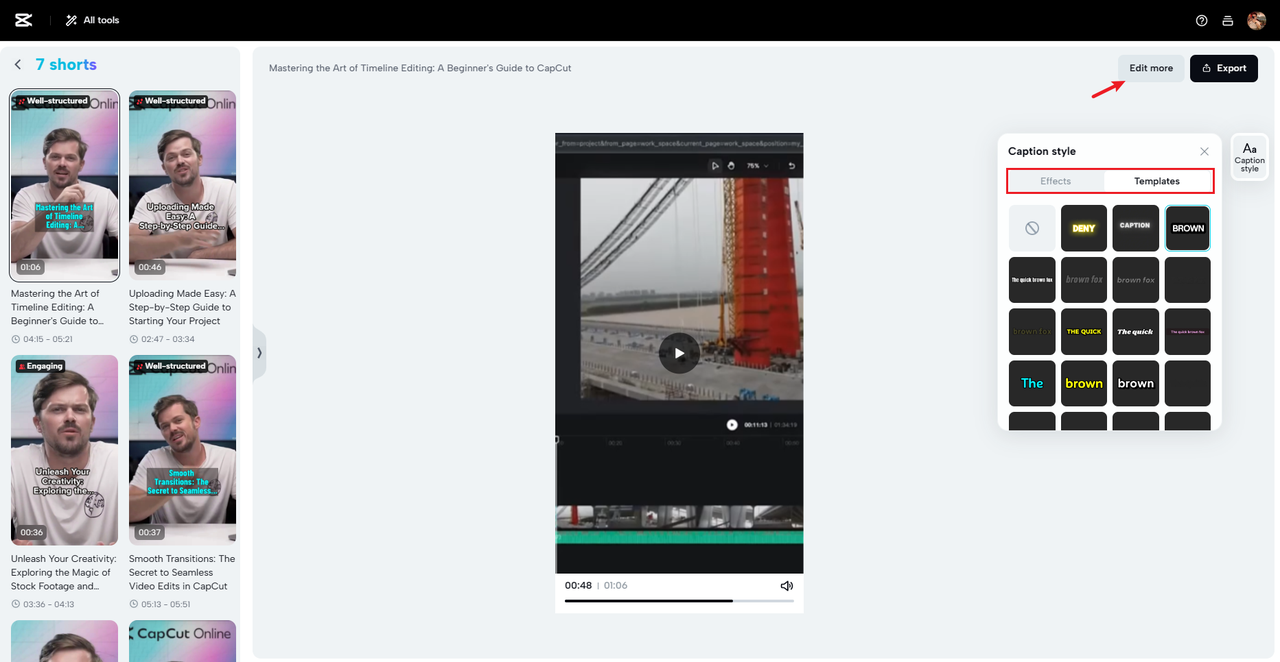Mute the preview with the speaker icon

[x=786, y=585]
